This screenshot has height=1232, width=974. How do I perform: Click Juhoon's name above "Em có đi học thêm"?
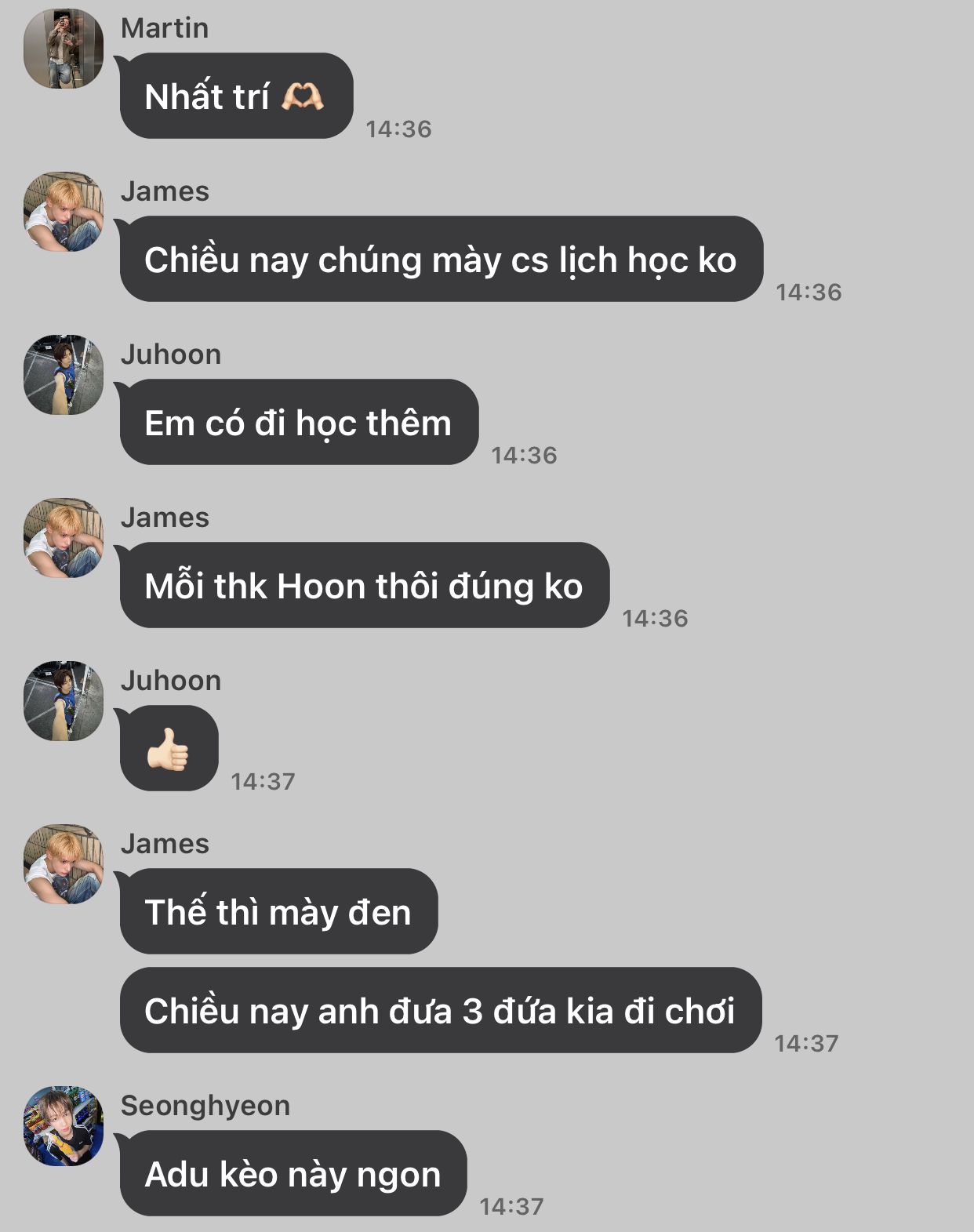171,354
